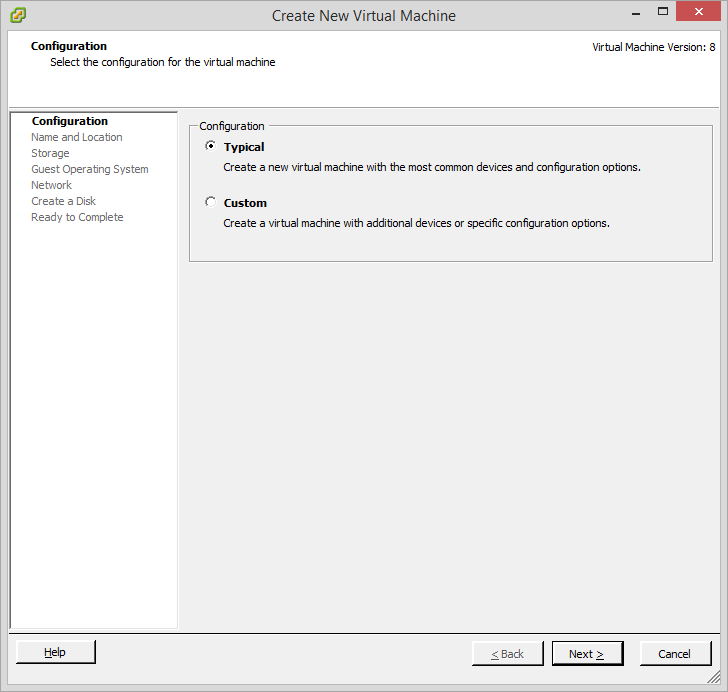
Task: Minimize the Create New Virtual Machine window
Action: tap(636, 12)
